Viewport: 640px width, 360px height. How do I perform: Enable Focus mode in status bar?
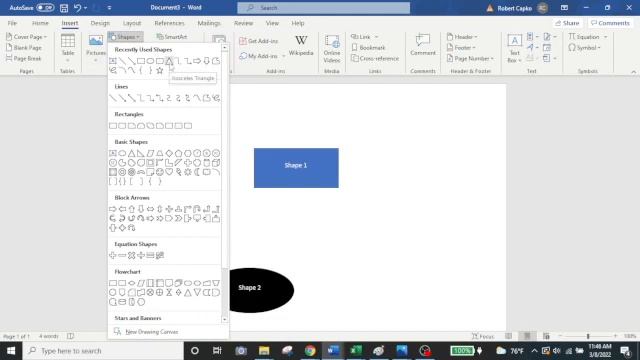click(483, 336)
